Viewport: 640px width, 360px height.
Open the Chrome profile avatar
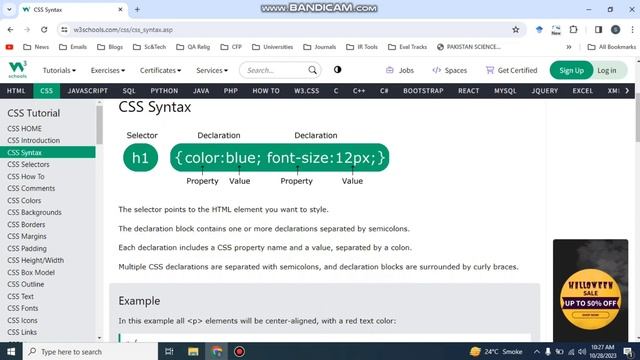[x=616, y=29]
